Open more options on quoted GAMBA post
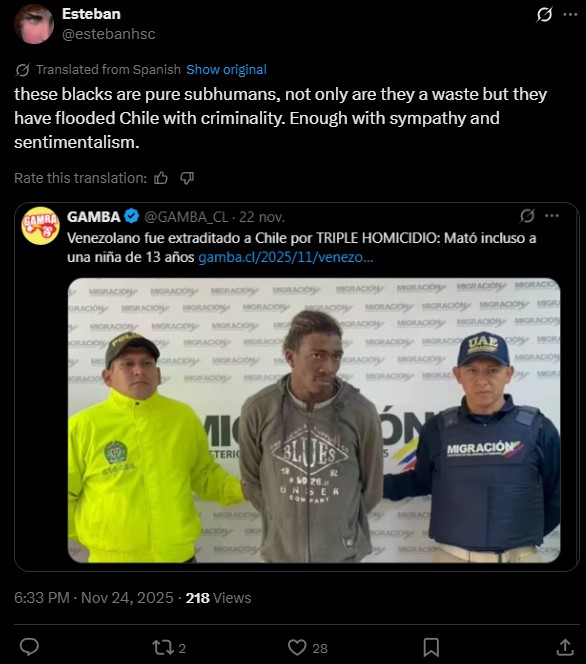 pyautogui.click(x=552, y=216)
